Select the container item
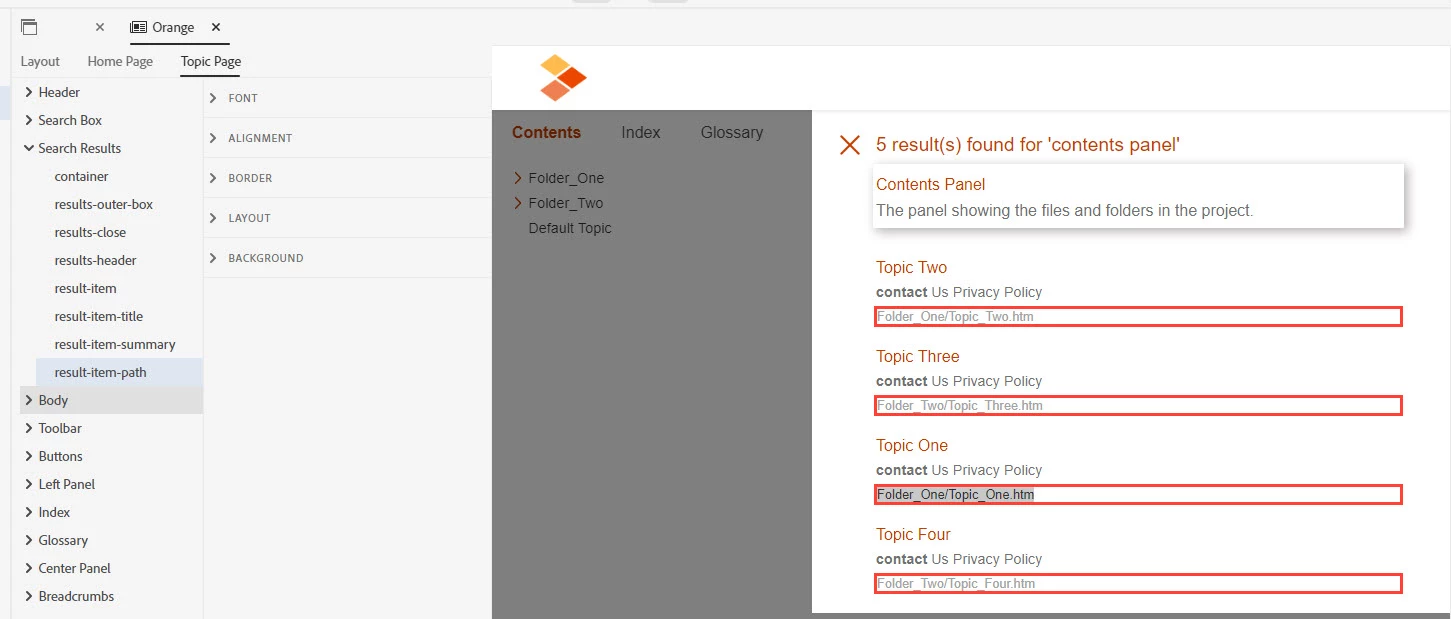Image resolution: width=1451 pixels, height=619 pixels. click(81, 176)
